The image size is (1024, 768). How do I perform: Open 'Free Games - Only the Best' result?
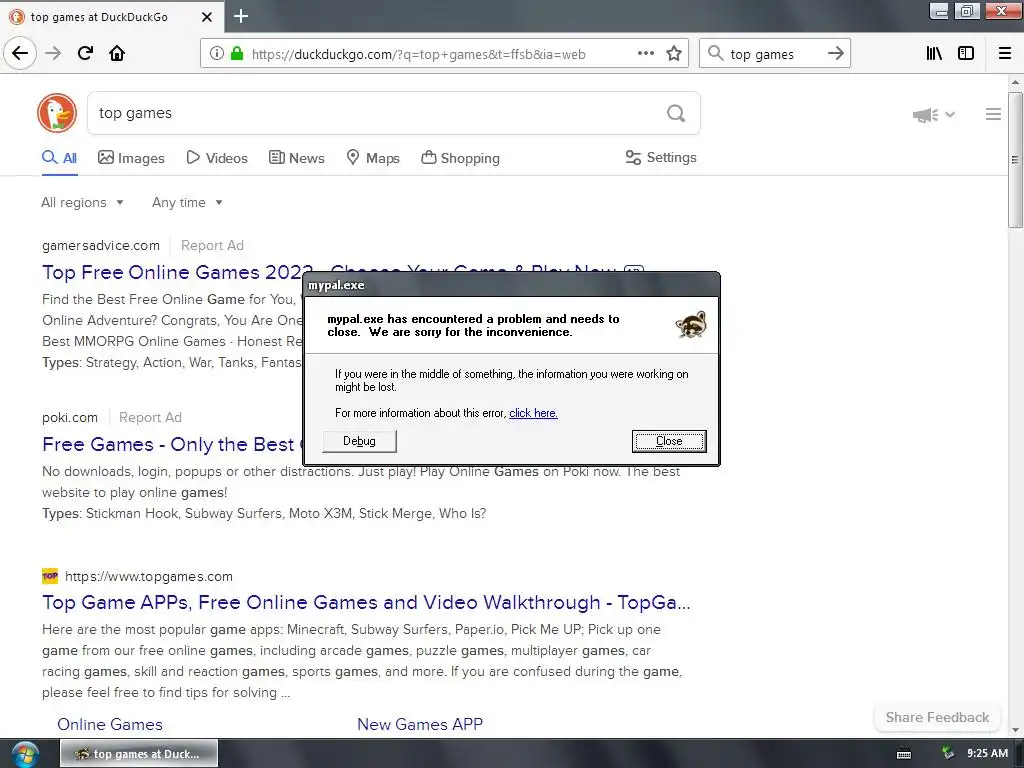[x=168, y=444]
